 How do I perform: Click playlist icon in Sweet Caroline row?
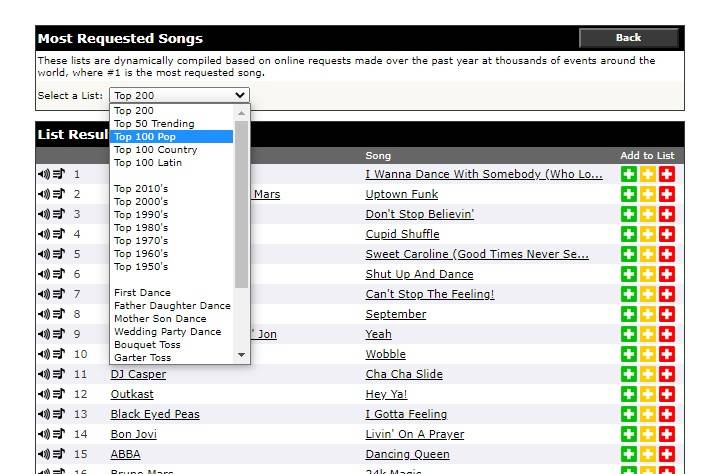coord(59,254)
